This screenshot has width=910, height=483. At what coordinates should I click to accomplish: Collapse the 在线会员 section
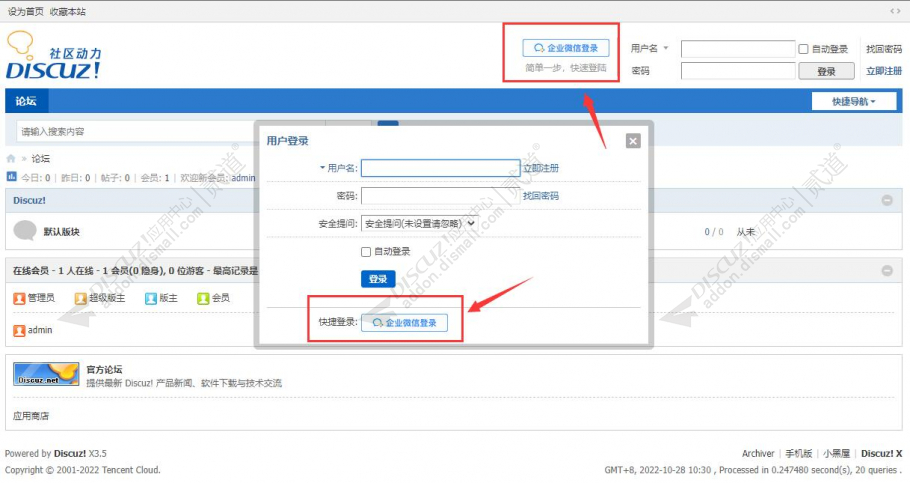(x=887, y=271)
